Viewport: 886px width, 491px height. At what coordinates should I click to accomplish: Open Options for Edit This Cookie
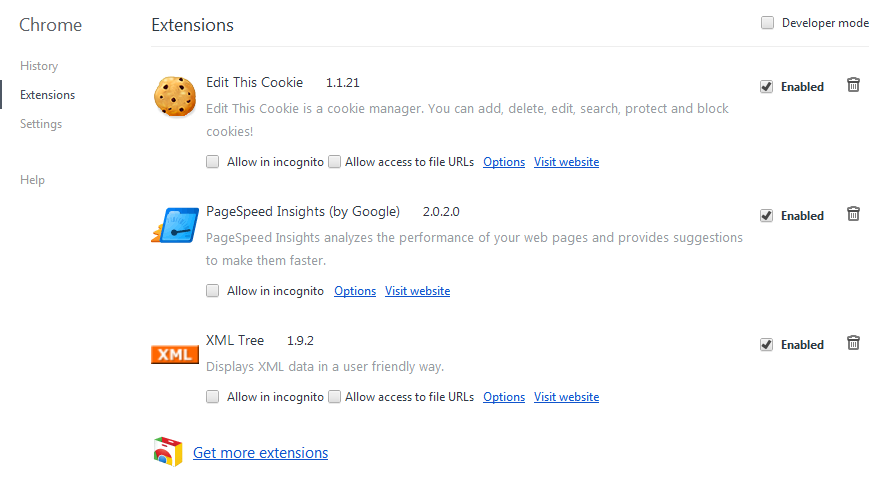pyautogui.click(x=504, y=162)
